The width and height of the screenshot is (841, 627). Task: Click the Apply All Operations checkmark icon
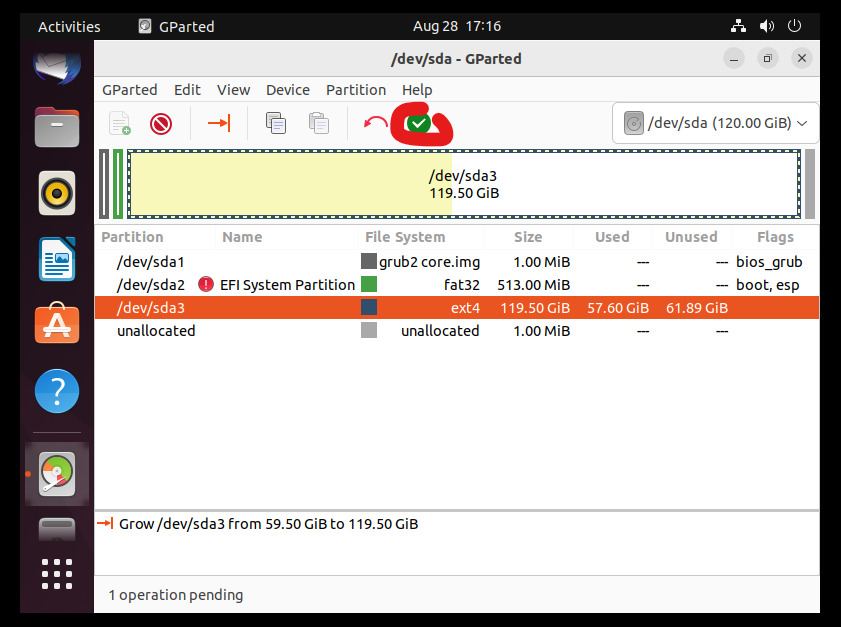[x=419, y=124]
